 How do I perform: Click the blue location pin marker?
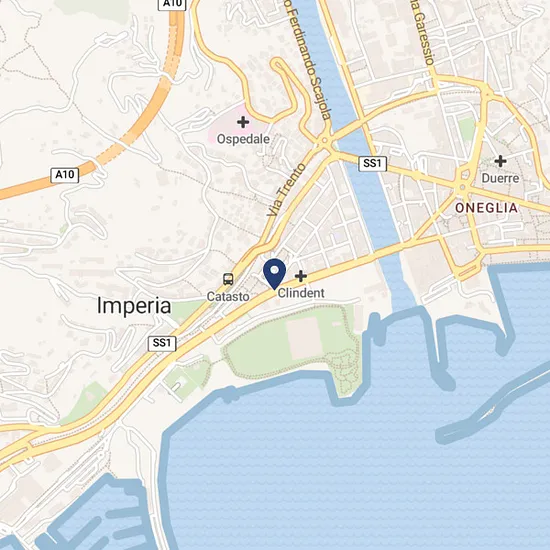(x=274, y=274)
